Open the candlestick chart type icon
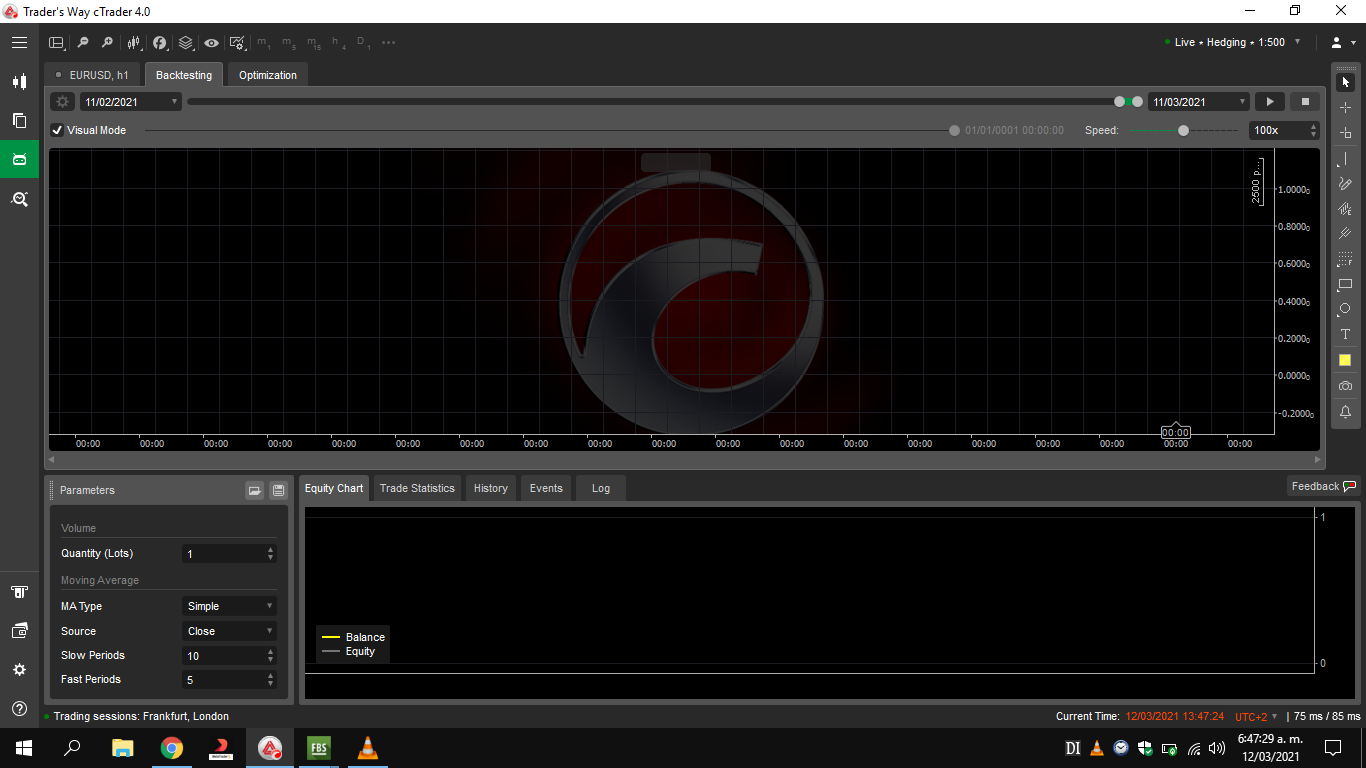Viewport: 1366px width, 768px height. point(134,43)
